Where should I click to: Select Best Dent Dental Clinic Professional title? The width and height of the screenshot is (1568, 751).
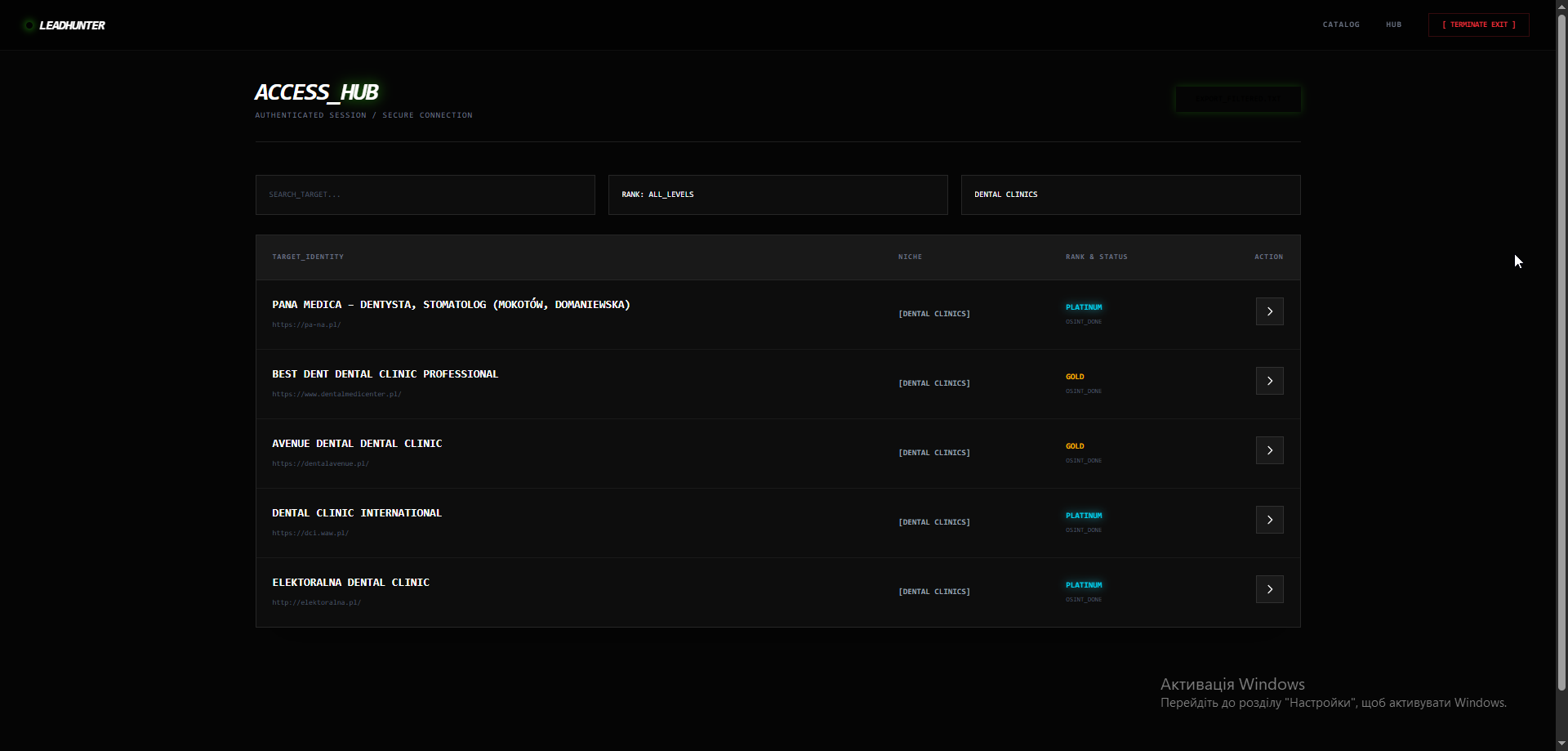pyautogui.click(x=385, y=374)
